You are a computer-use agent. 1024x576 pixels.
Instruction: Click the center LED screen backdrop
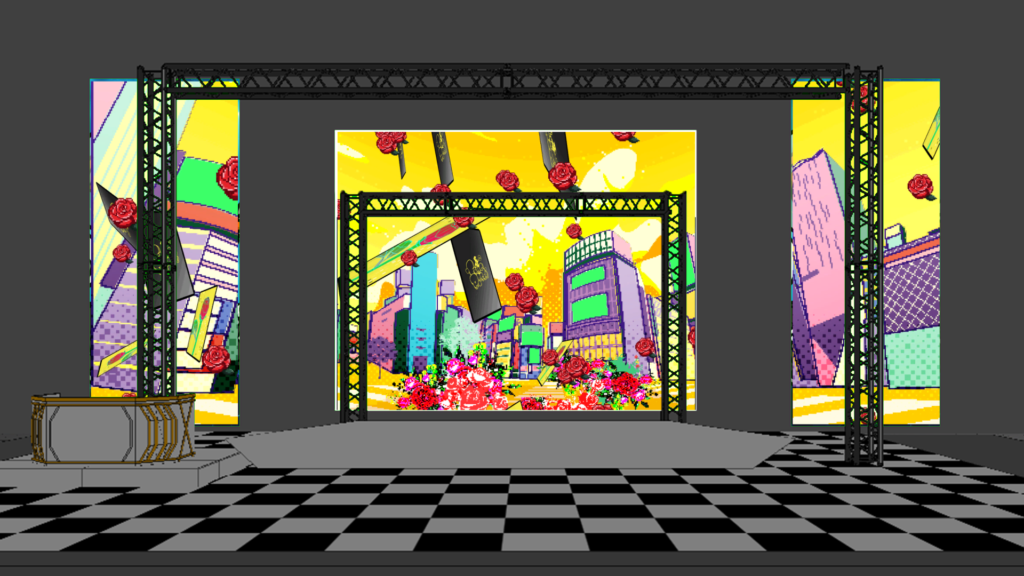tap(515, 160)
